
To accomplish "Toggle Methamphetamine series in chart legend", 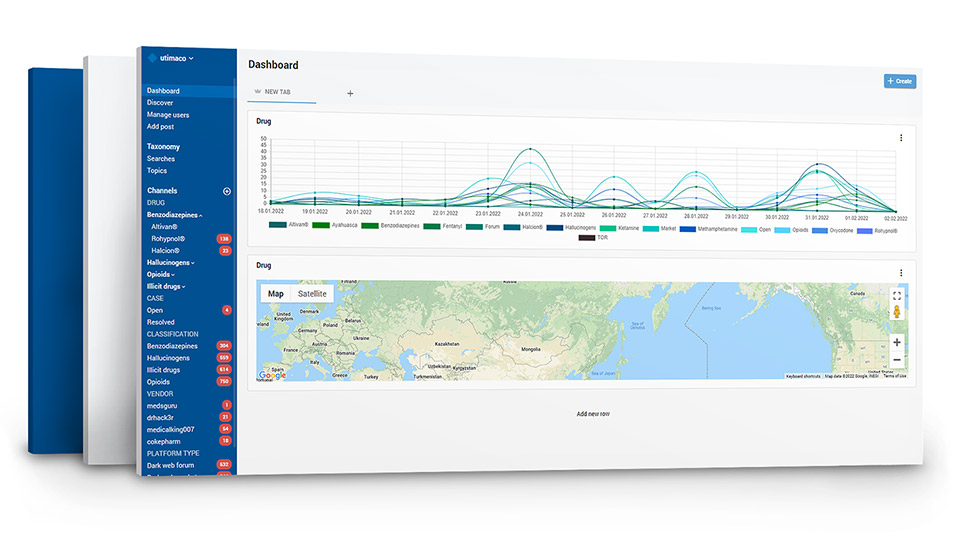I will point(708,230).
